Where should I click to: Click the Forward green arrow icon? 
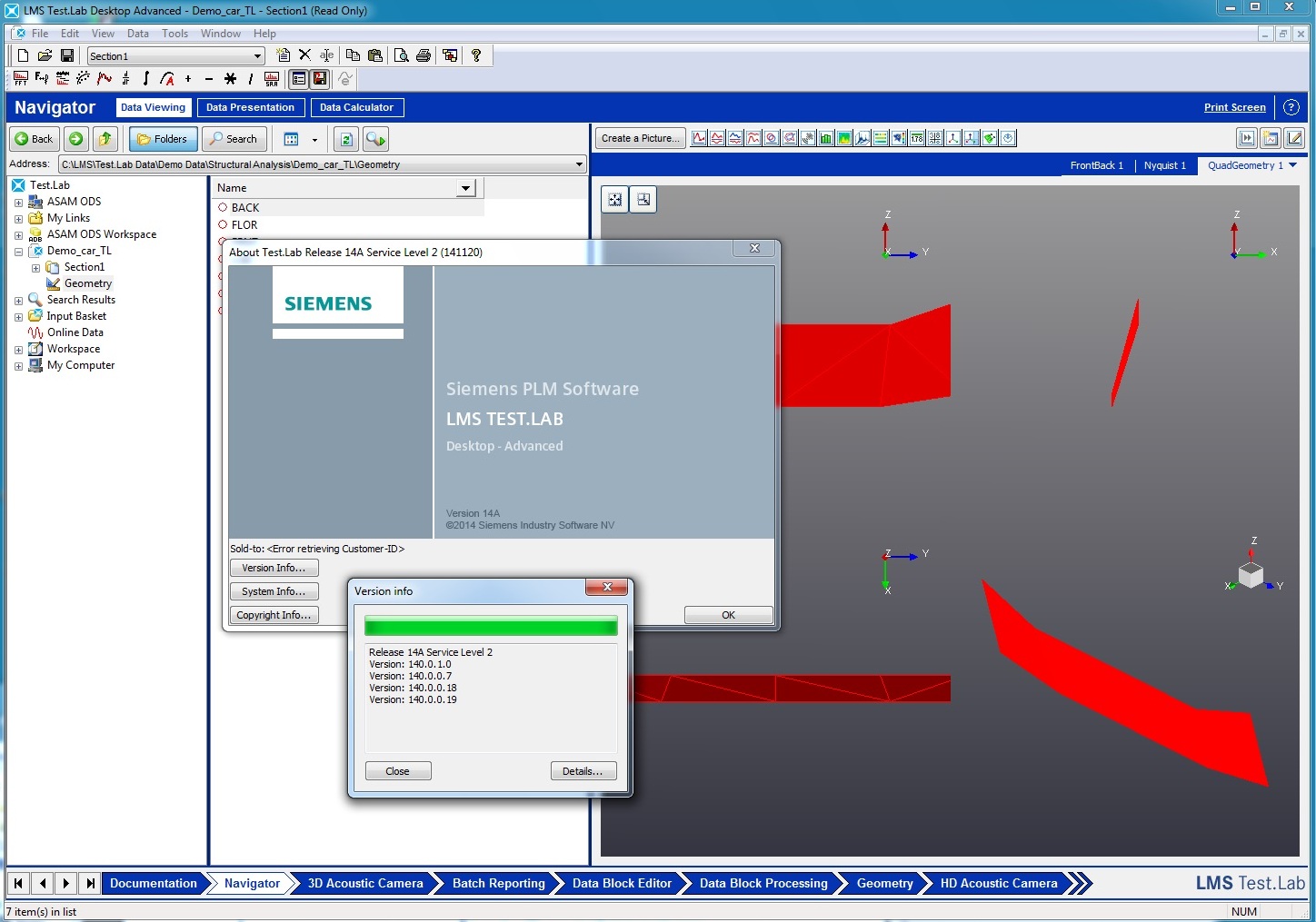[75, 139]
